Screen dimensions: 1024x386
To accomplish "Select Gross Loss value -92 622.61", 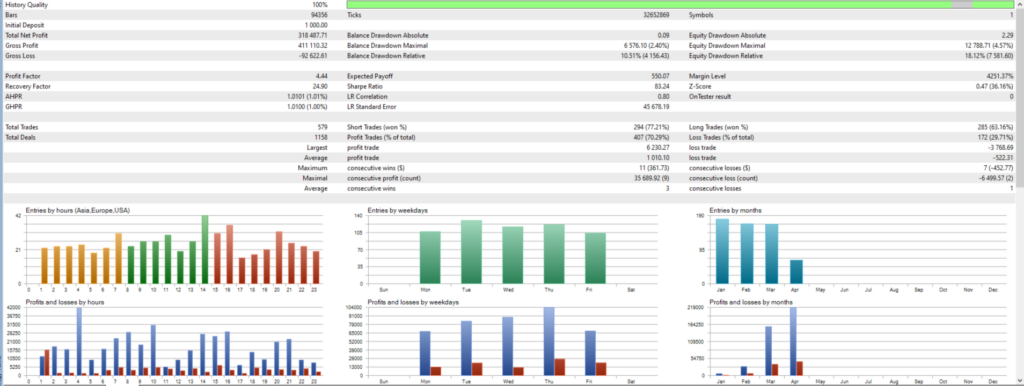I will 313,56.
